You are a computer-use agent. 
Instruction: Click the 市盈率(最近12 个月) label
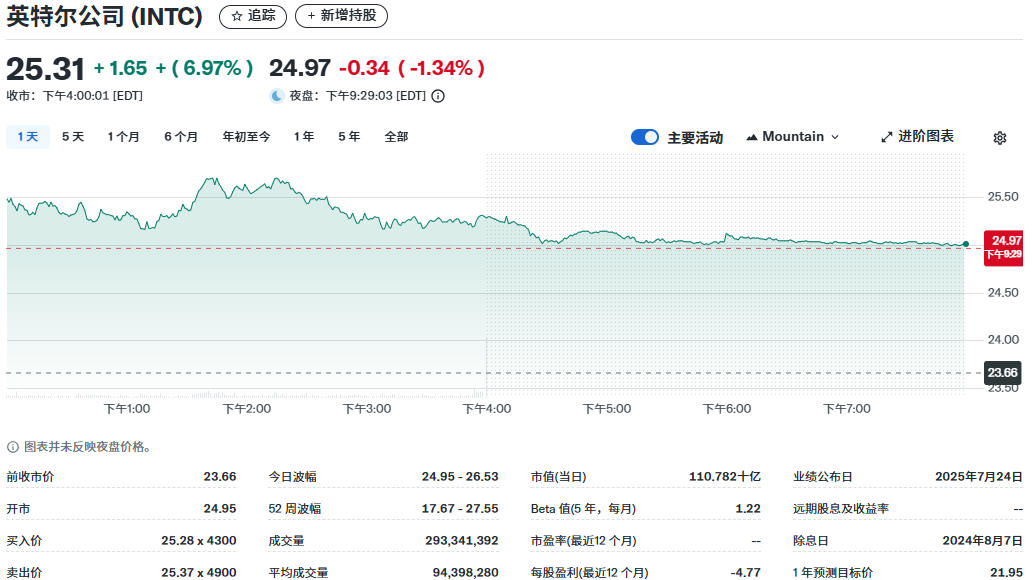(584, 540)
